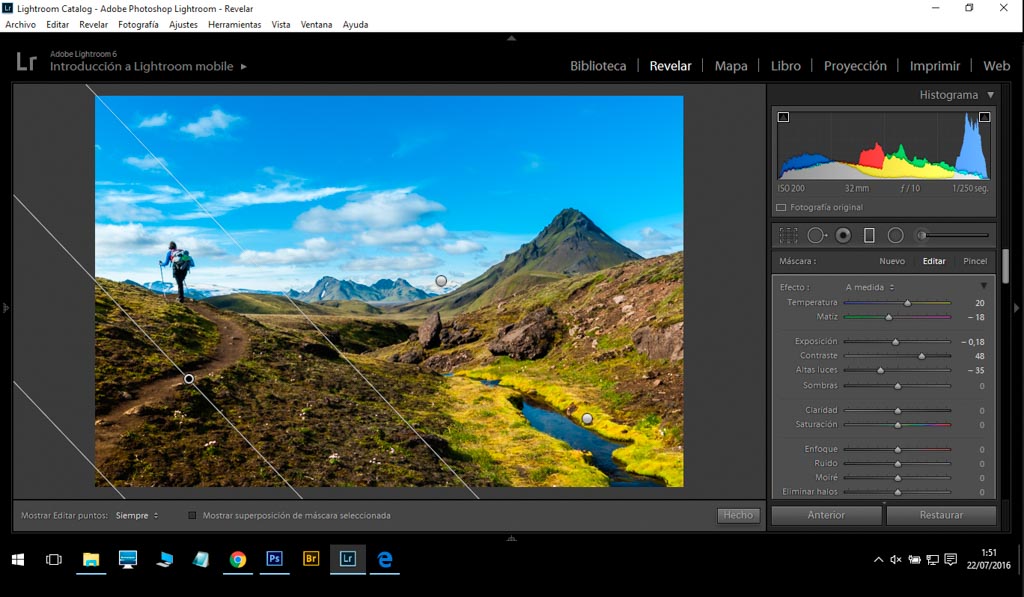The image size is (1024, 597).
Task: Select the Radial Filter tool
Action: 895,235
